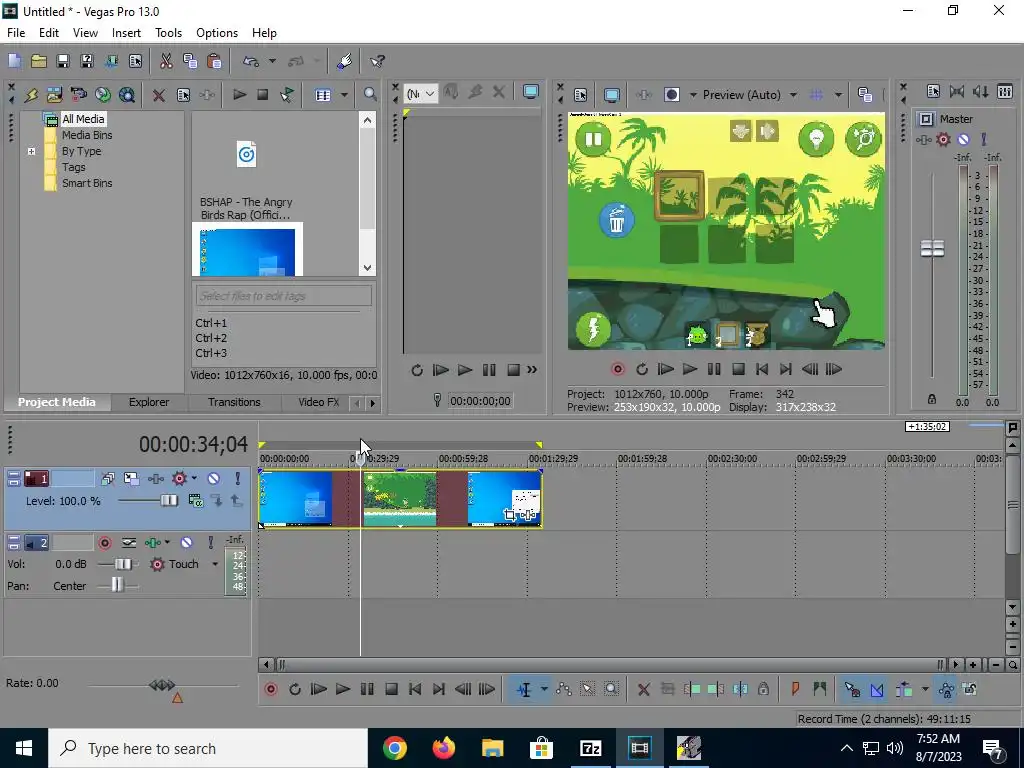Mute the Master bus output
The width and height of the screenshot is (1024, 768).
pyautogui.click(x=963, y=139)
